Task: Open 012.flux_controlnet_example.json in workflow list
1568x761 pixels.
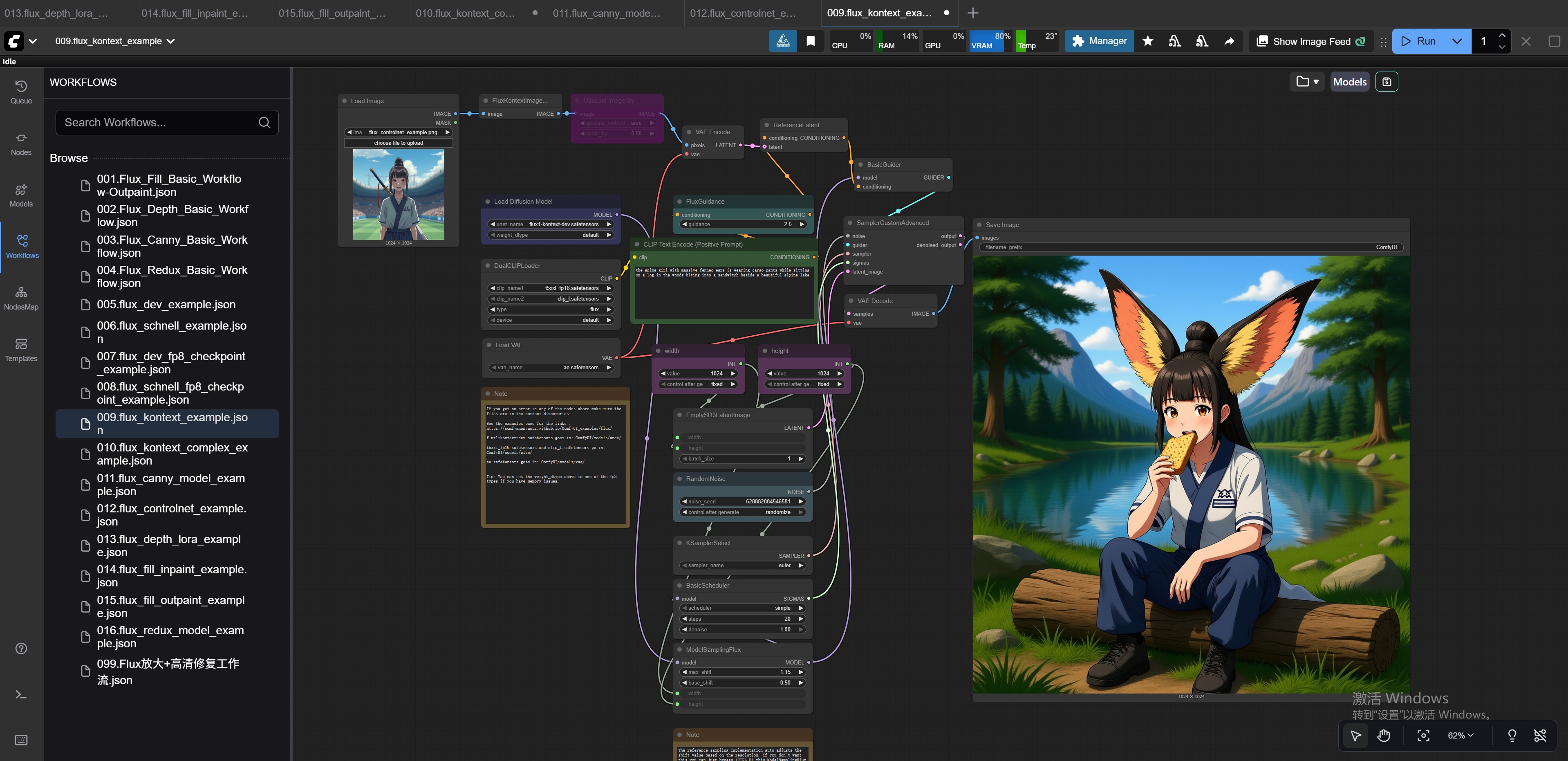Action: pyautogui.click(x=171, y=514)
